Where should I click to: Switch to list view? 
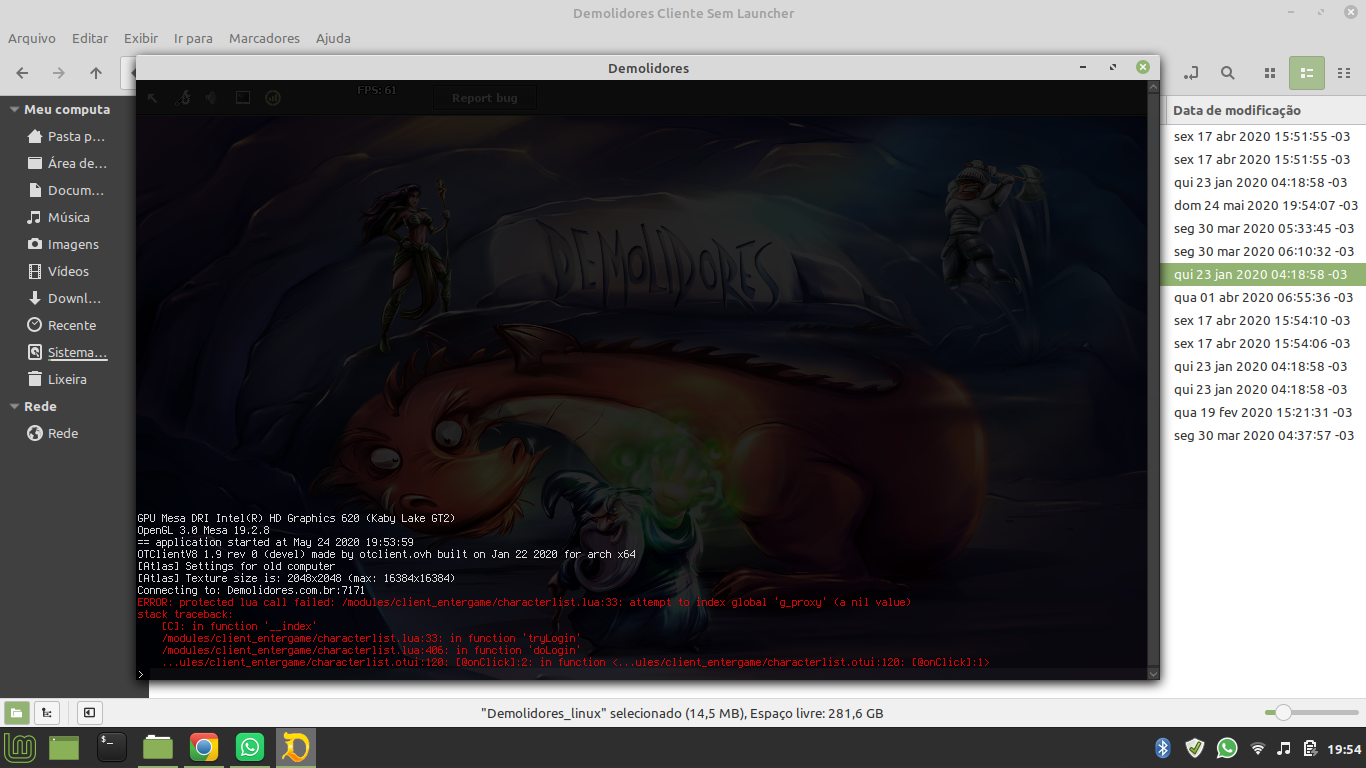click(x=1307, y=73)
